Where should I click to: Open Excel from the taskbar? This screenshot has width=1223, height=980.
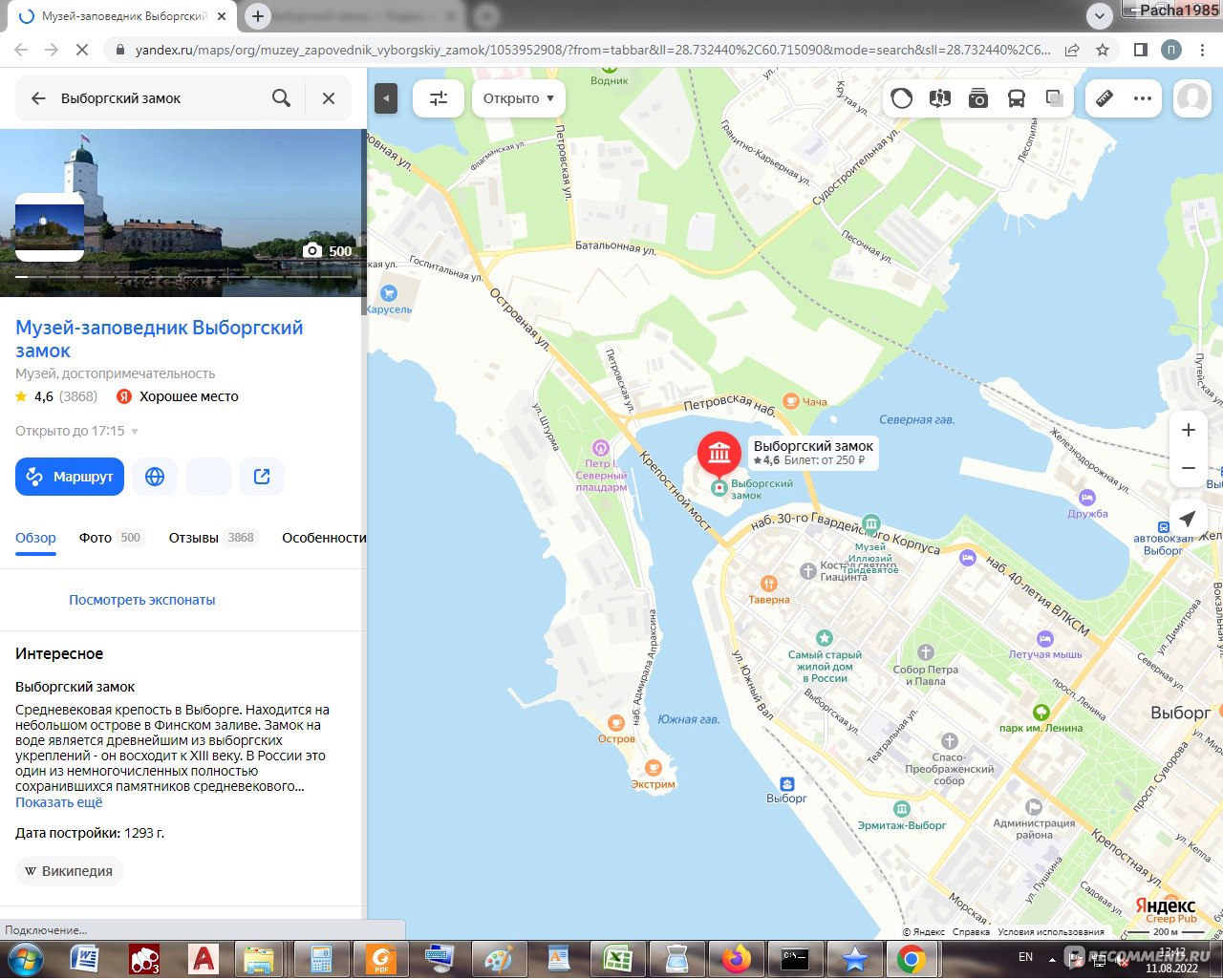[x=617, y=959]
